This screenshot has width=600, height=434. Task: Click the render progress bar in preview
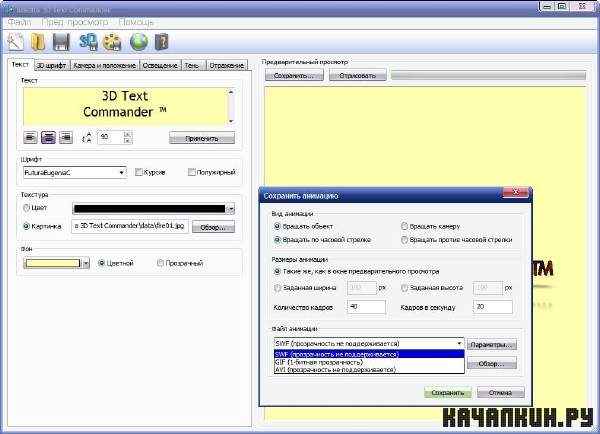(x=489, y=75)
